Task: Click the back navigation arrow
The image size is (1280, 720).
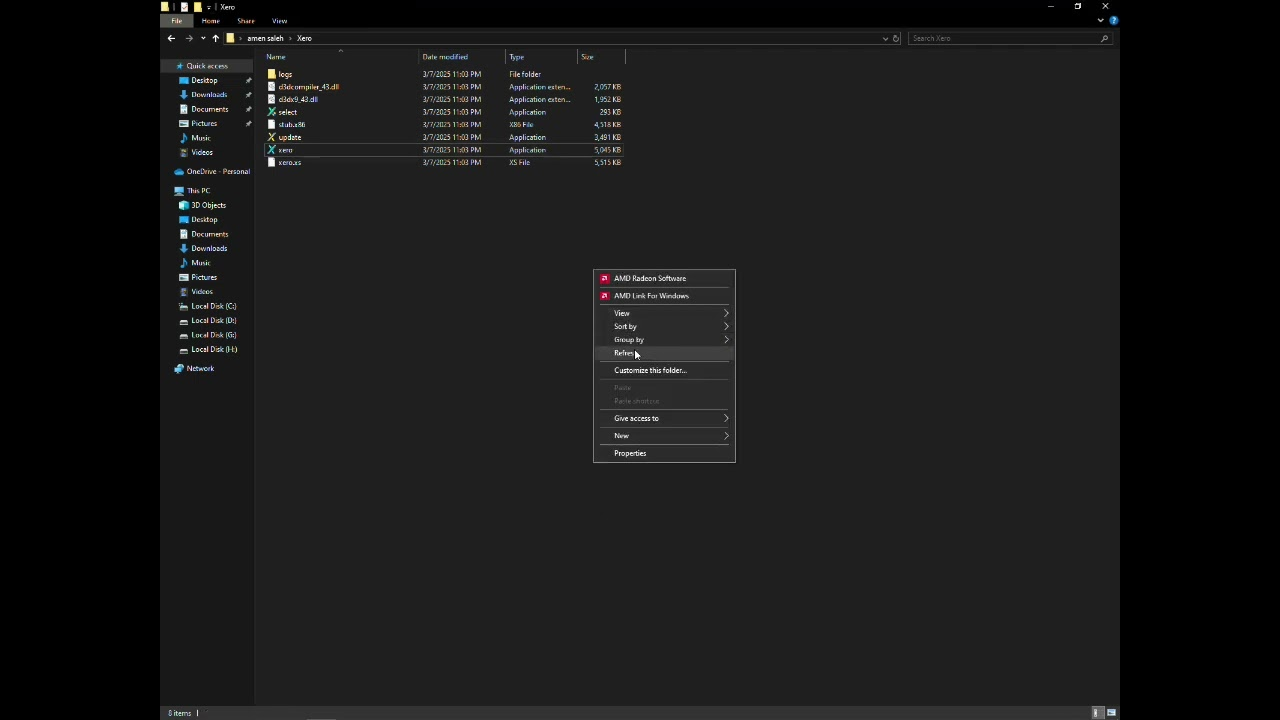Action: [x=171, y=38]
